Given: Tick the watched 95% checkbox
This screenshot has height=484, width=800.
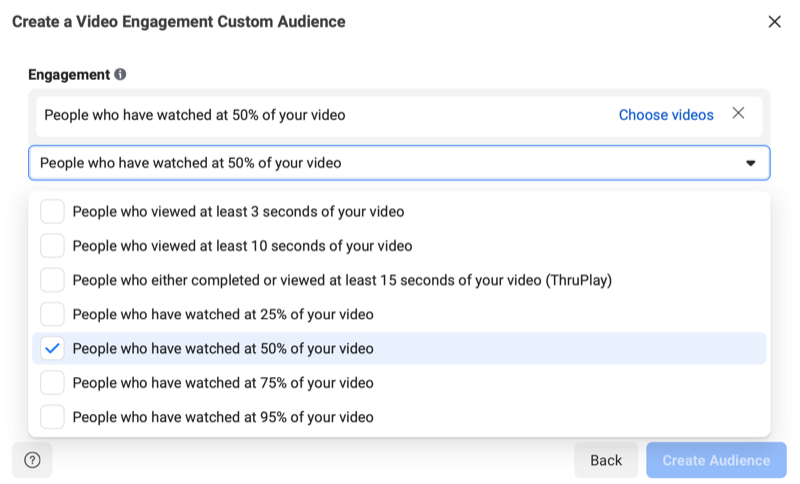Looking at the screenshot, I should 52,417.
